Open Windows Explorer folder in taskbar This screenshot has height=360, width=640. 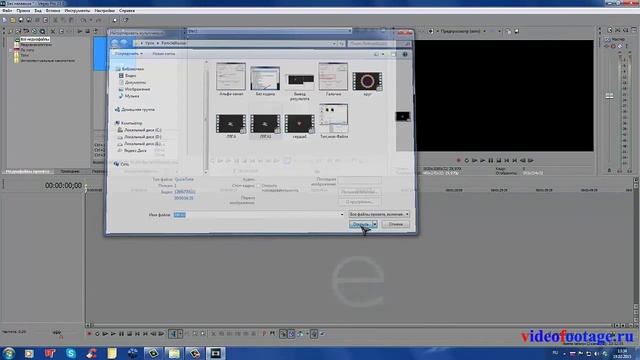pos(174,353)
